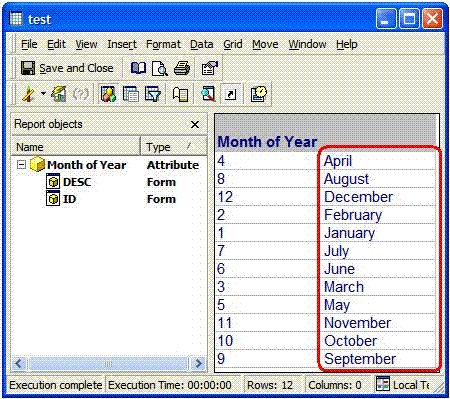Click the clock schedule icon
The image size is (450, 399).
(259, 94)
